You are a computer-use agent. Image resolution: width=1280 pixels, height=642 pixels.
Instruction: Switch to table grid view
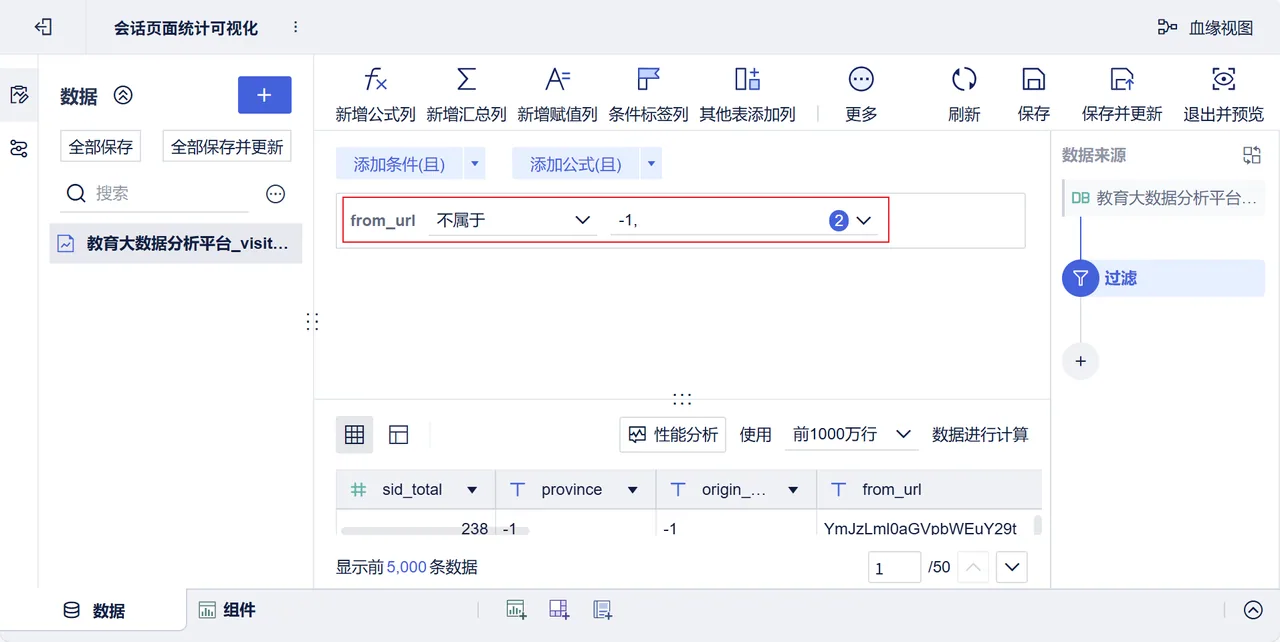click(354, 434)
